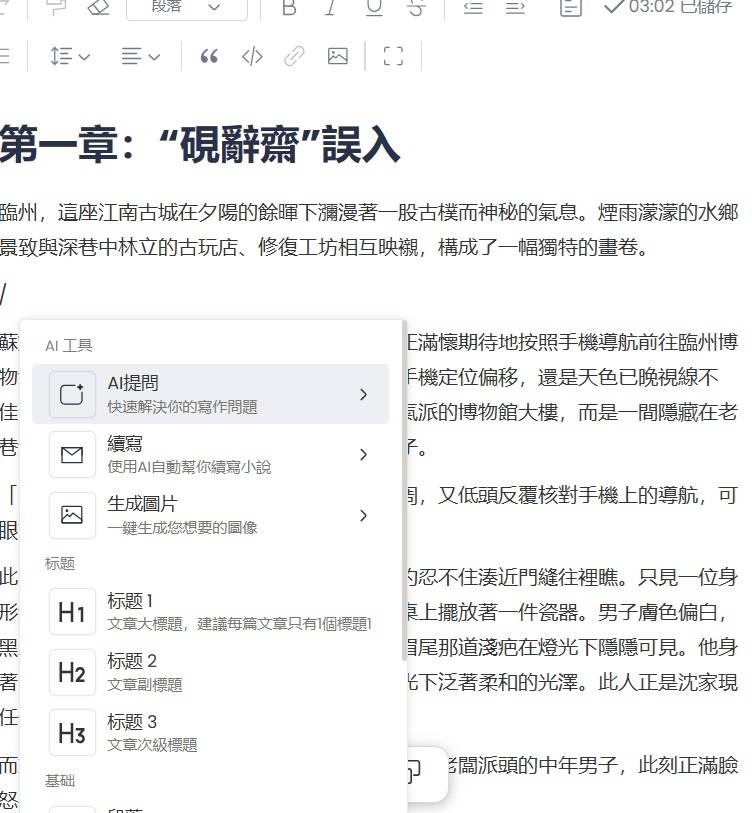This screenshot has width=752, height=813.
Task: Choose 續寫 to continue writing with AI
Action: click(x=210, y=455)
